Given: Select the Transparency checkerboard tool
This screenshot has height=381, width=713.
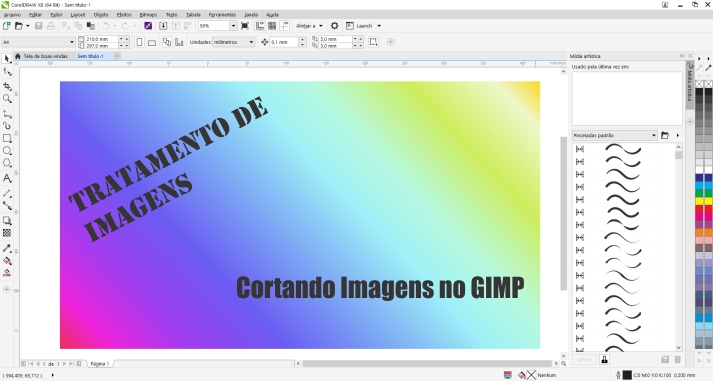Looking at the screenshot, I should pyautogui.click(x=7, y=233).
